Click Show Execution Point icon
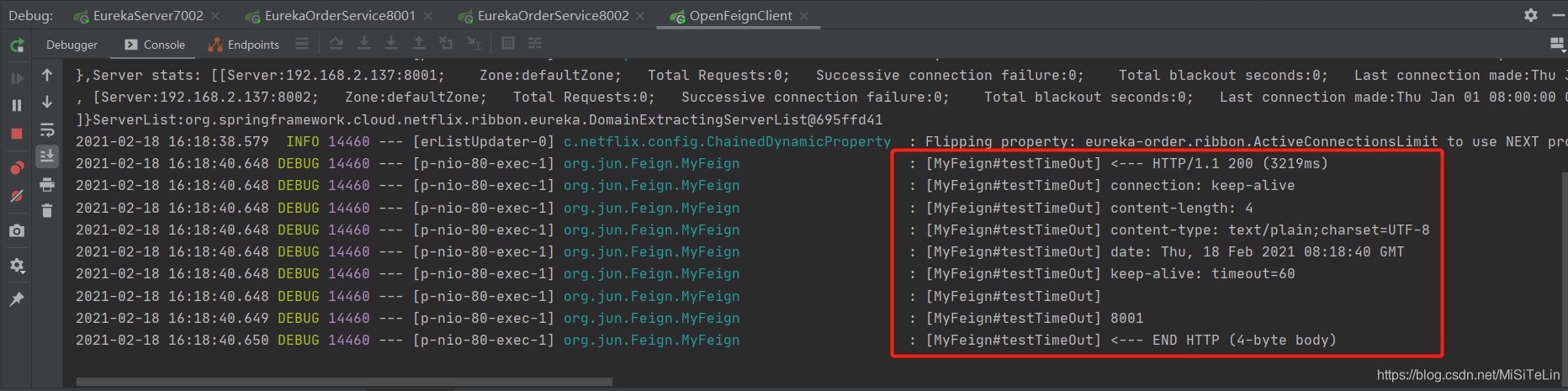 [x=336, y=44]
